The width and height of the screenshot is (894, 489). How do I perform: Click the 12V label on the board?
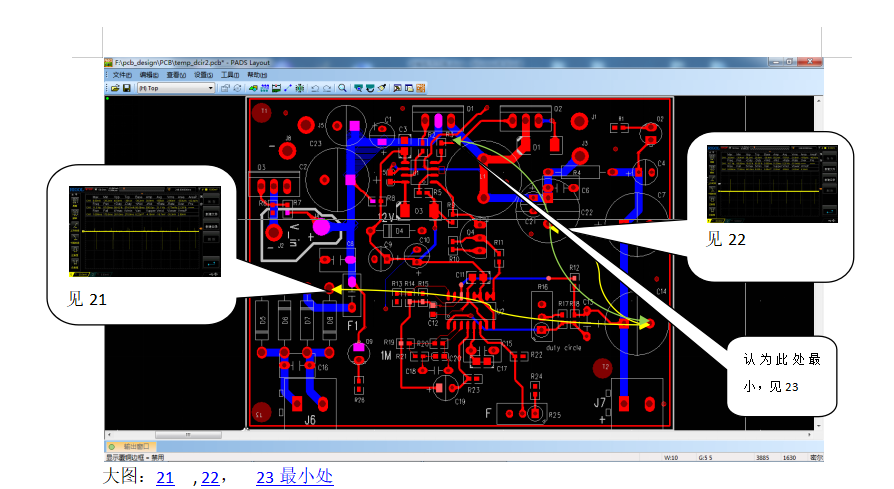pos(386,217)
